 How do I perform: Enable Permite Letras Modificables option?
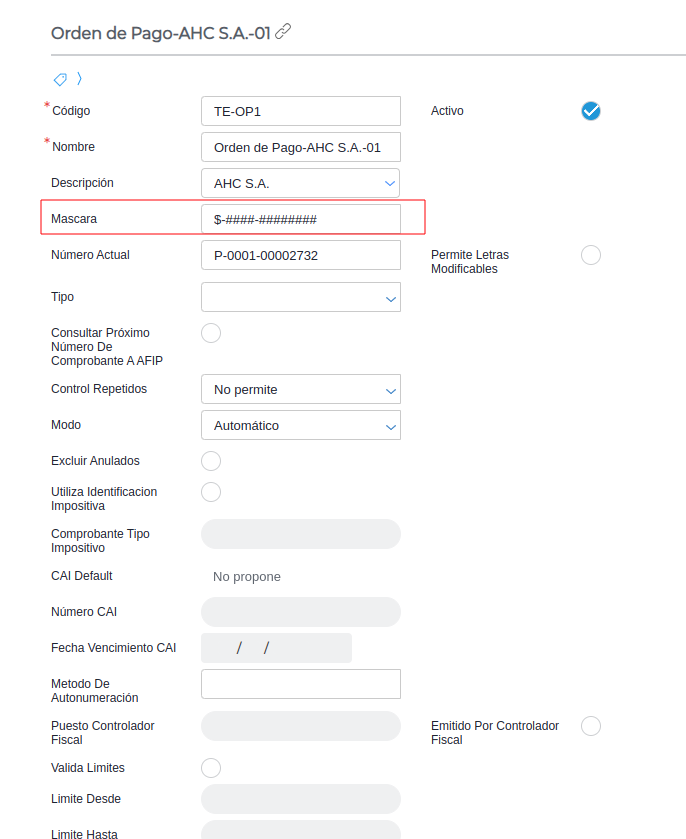click(x=591, y=255)
